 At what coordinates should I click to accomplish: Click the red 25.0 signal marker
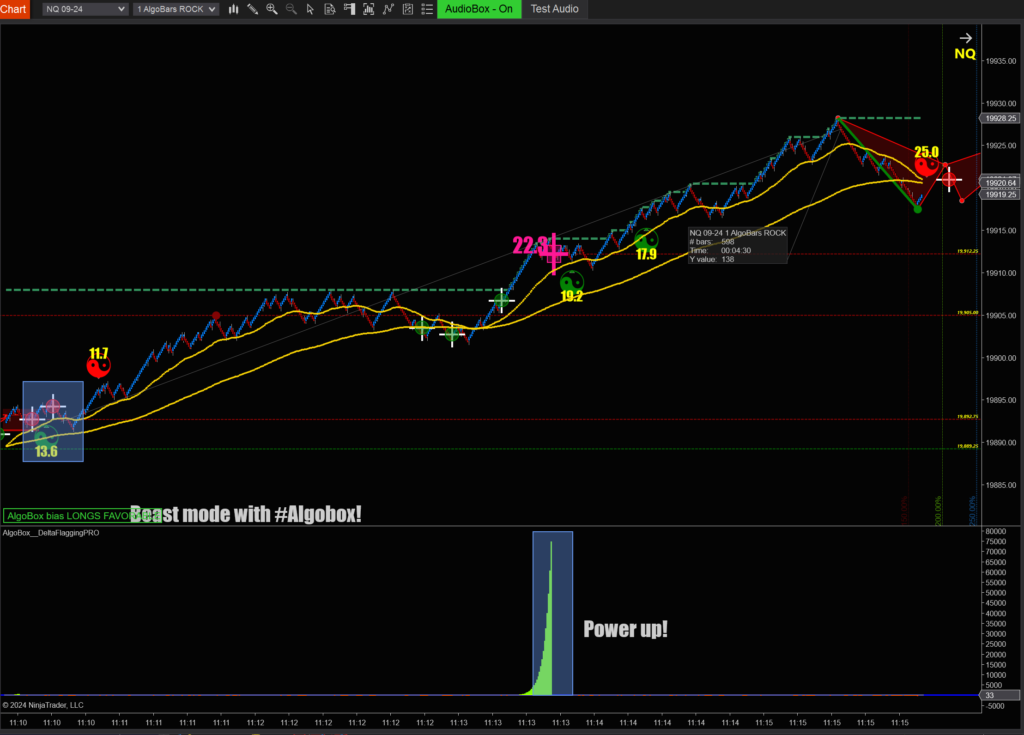click(x=927, y=164)
